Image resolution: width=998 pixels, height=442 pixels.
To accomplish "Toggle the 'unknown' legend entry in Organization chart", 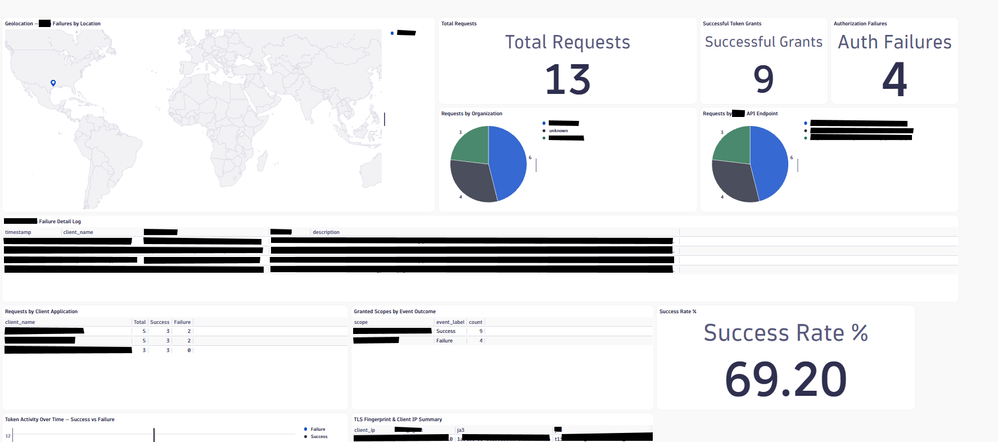I will (558, 130).
